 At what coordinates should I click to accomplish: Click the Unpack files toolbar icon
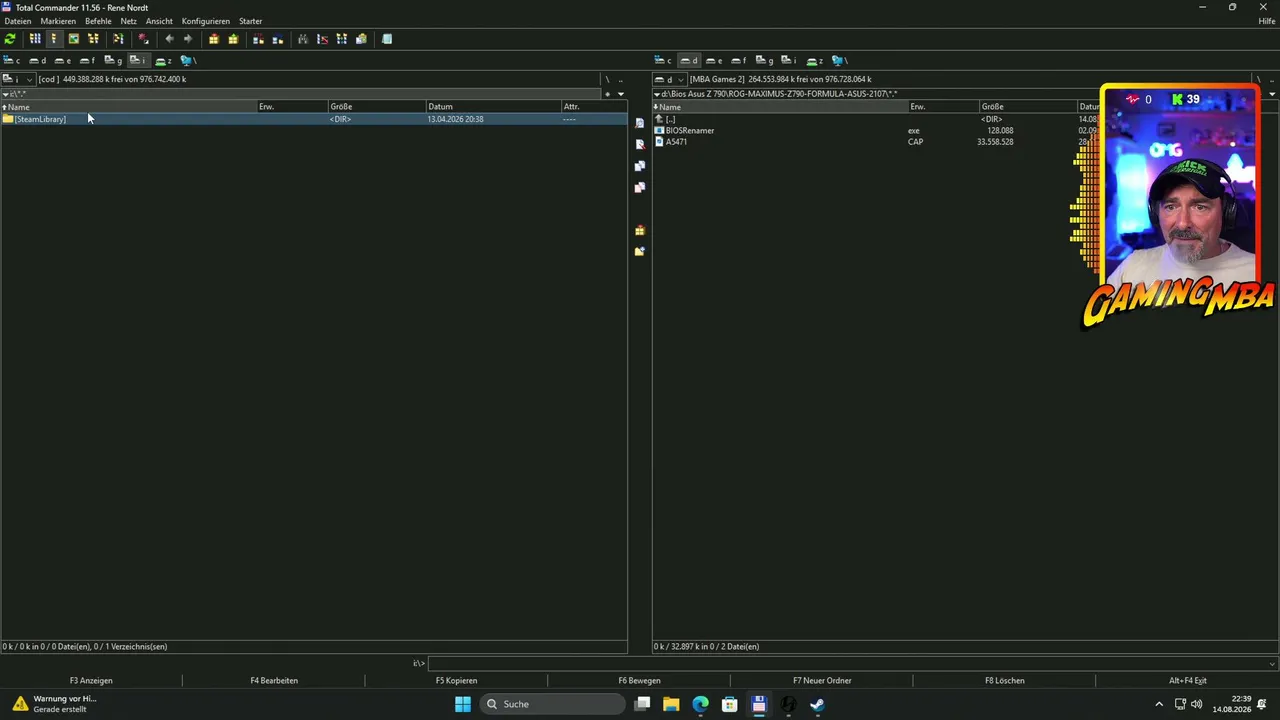point(233,39)
